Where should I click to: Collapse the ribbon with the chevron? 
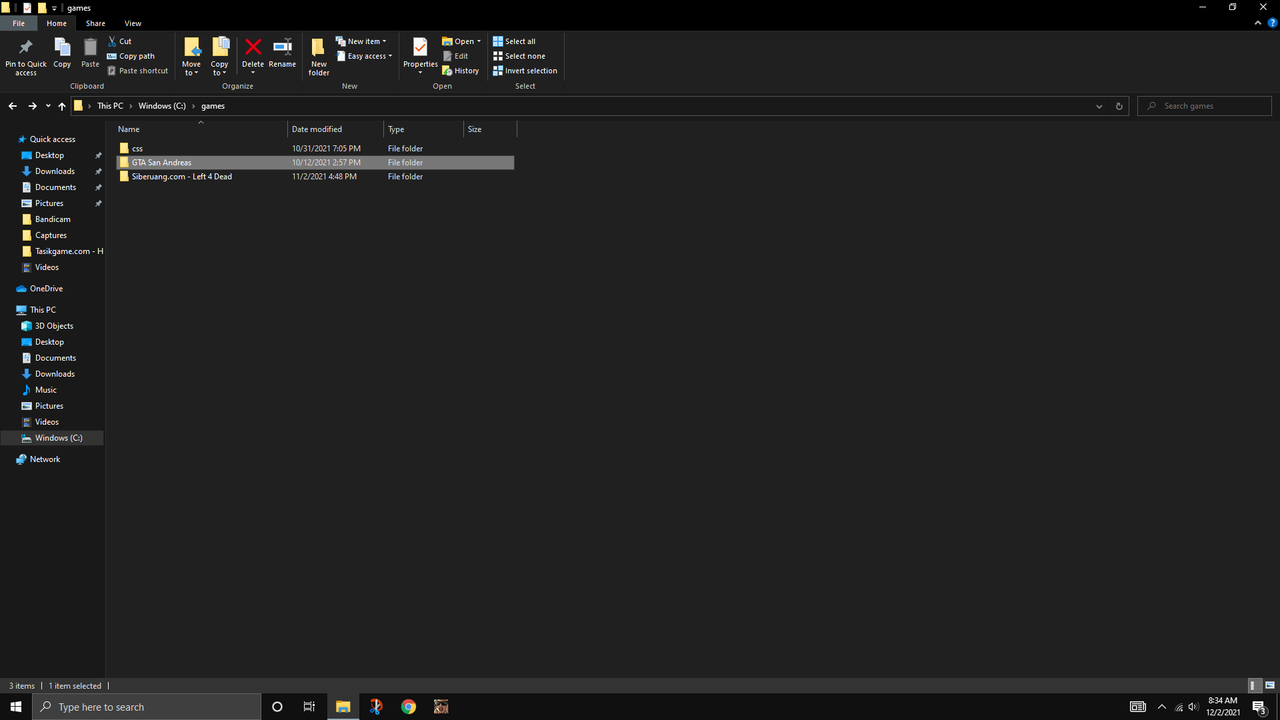click(x=1258, y=23)
